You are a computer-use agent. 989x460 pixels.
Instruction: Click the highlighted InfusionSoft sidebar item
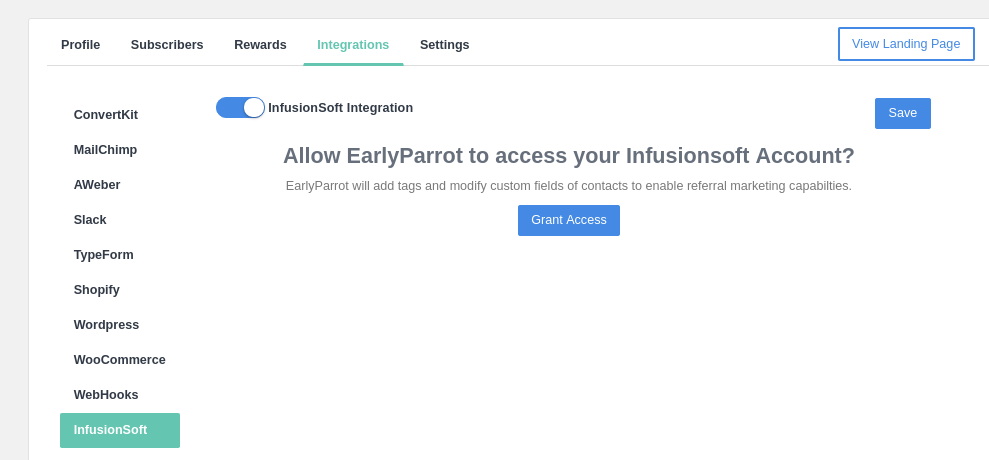coord(120,430)
